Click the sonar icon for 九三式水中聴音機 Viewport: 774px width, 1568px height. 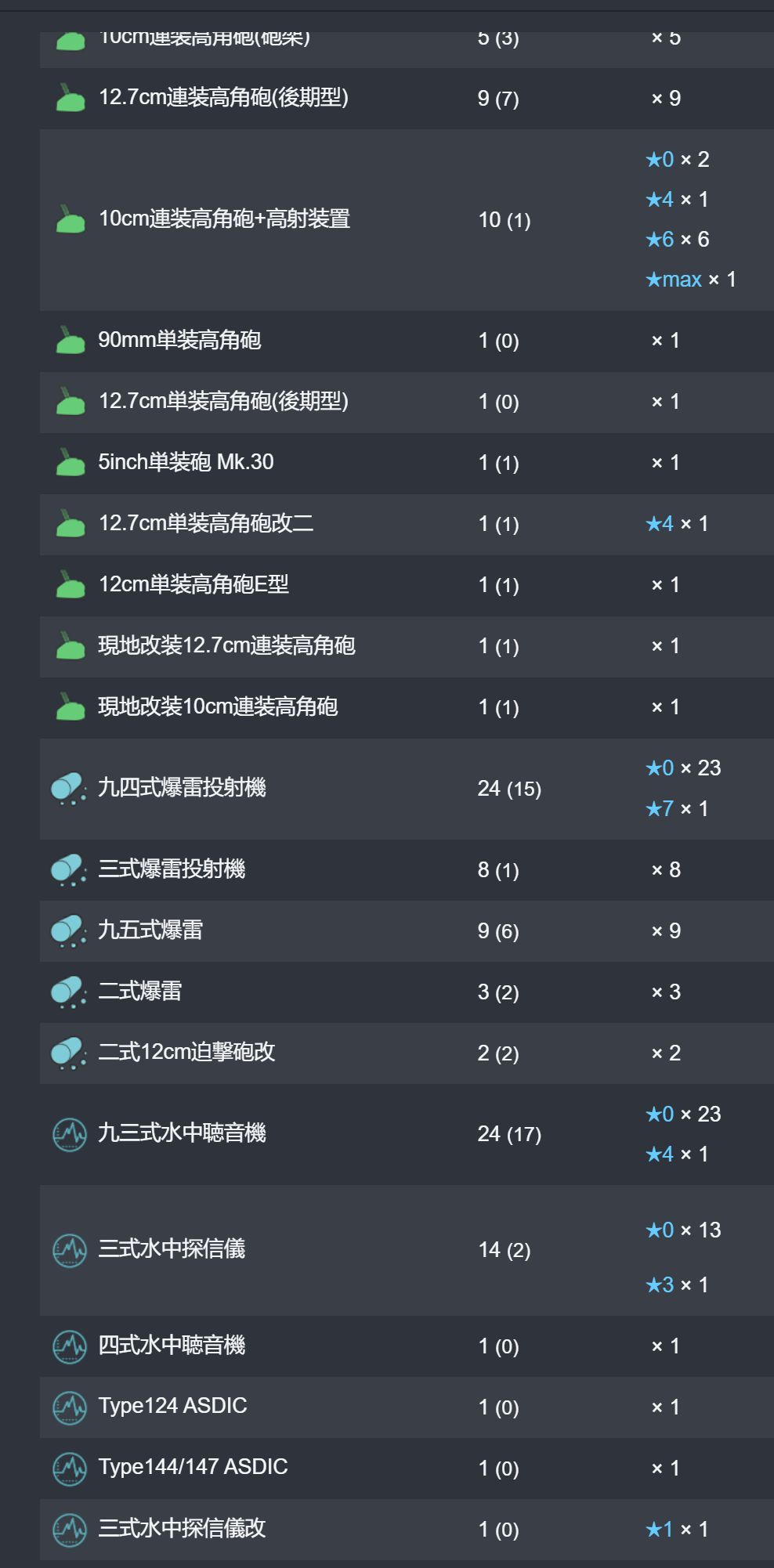(x=70, y=1134)
